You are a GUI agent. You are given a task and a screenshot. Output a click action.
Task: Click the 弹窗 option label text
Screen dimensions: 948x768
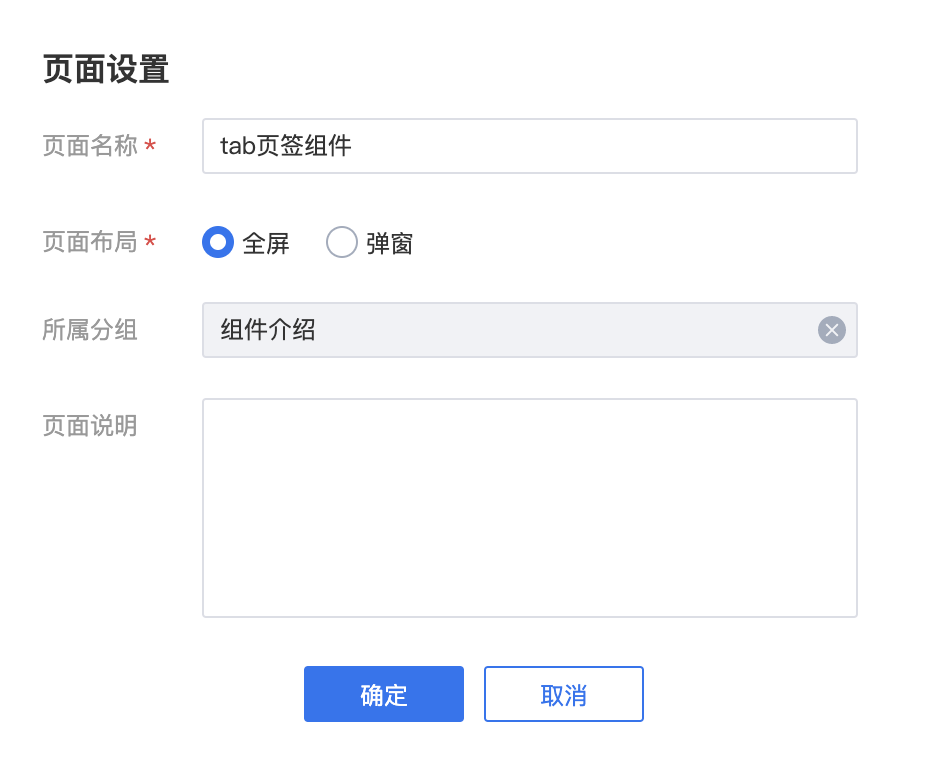coord(390,243)
